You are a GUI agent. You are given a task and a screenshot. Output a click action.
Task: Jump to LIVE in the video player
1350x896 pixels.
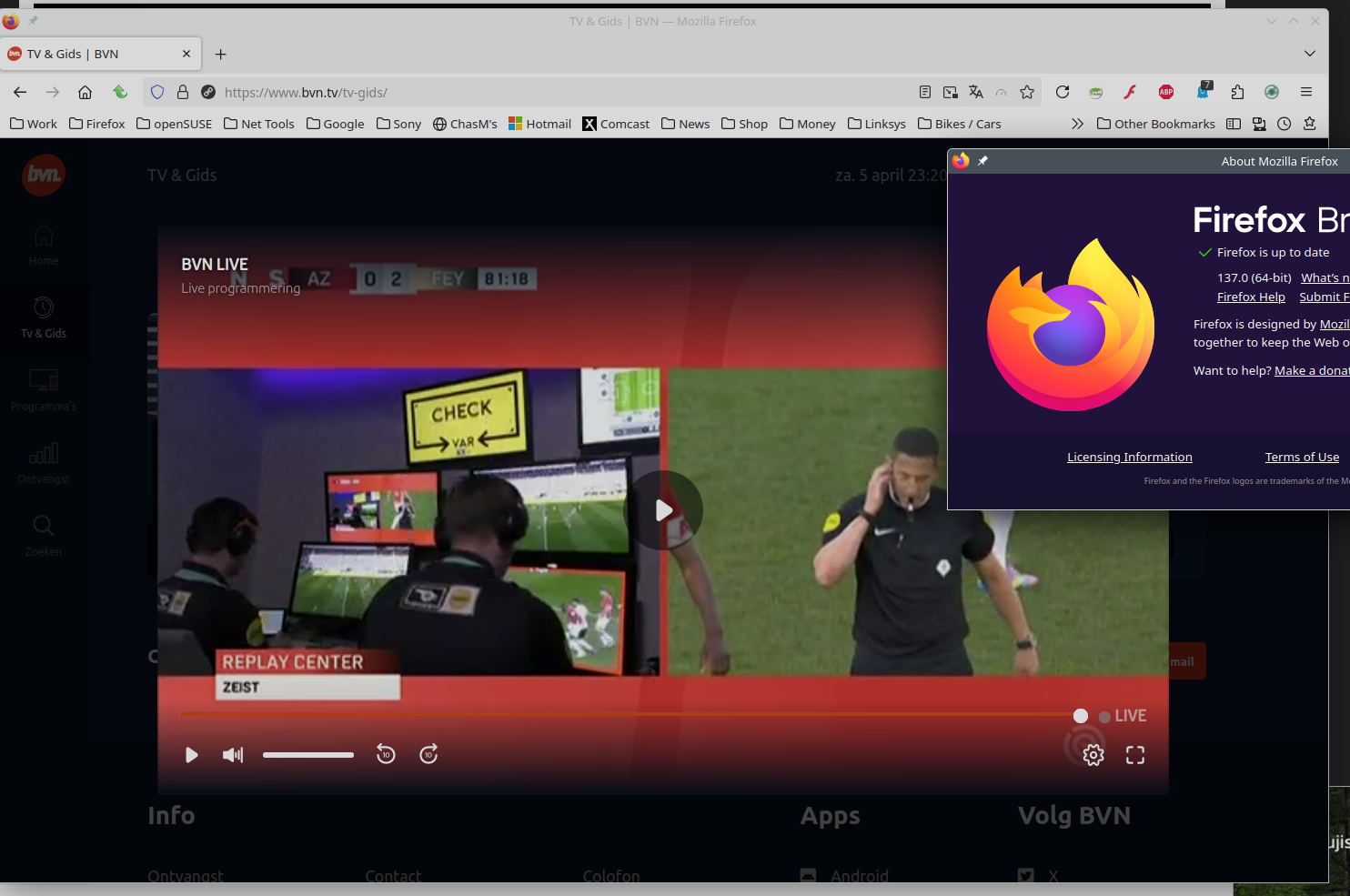pyautogui.click(x=1123, y=716)
